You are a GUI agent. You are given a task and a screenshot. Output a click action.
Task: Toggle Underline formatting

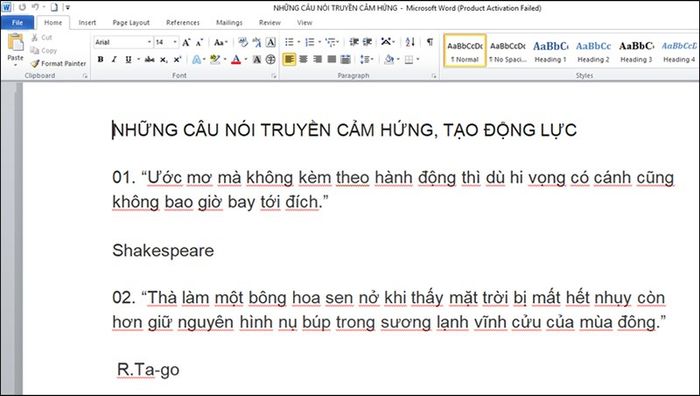pyautogui.click(x=128, y=59)
